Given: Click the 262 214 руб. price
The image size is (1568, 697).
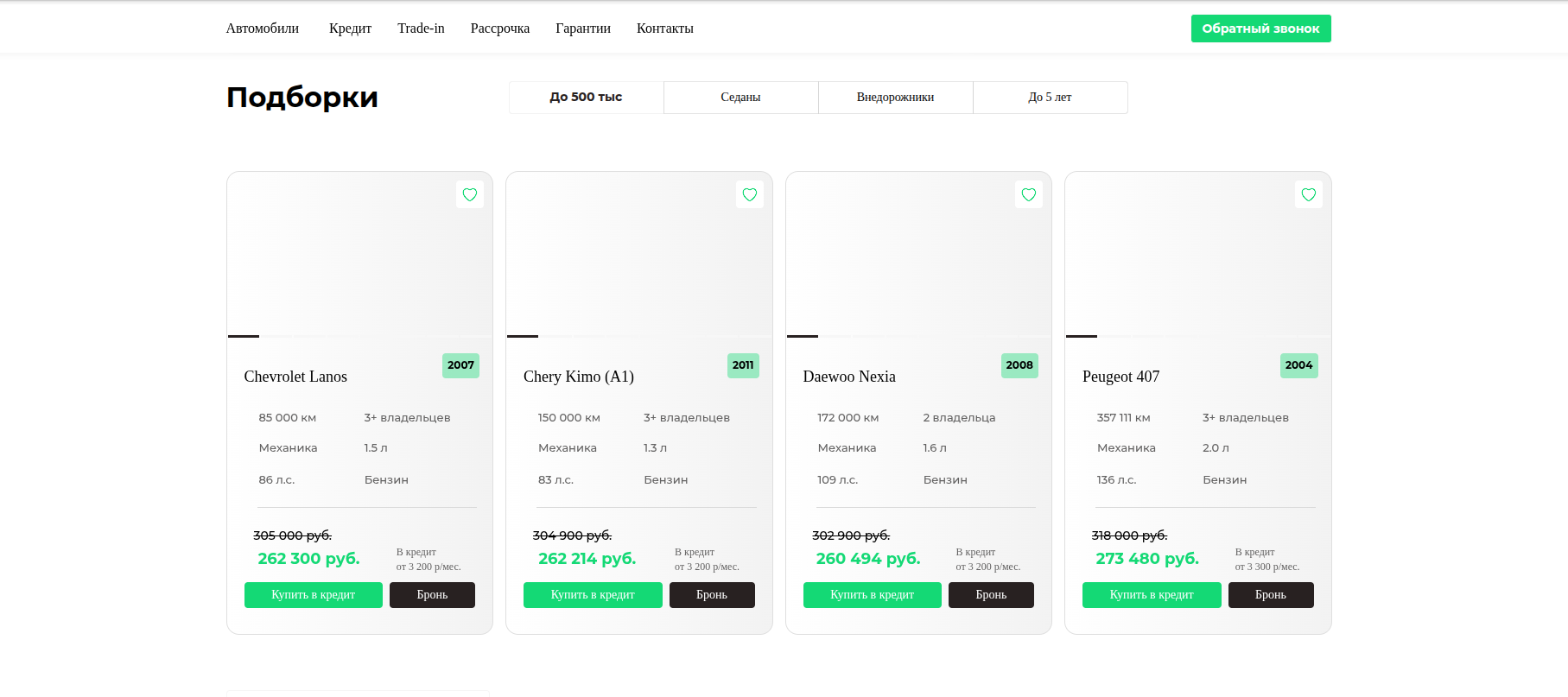Looking at the screenshot, I should 587,559.
